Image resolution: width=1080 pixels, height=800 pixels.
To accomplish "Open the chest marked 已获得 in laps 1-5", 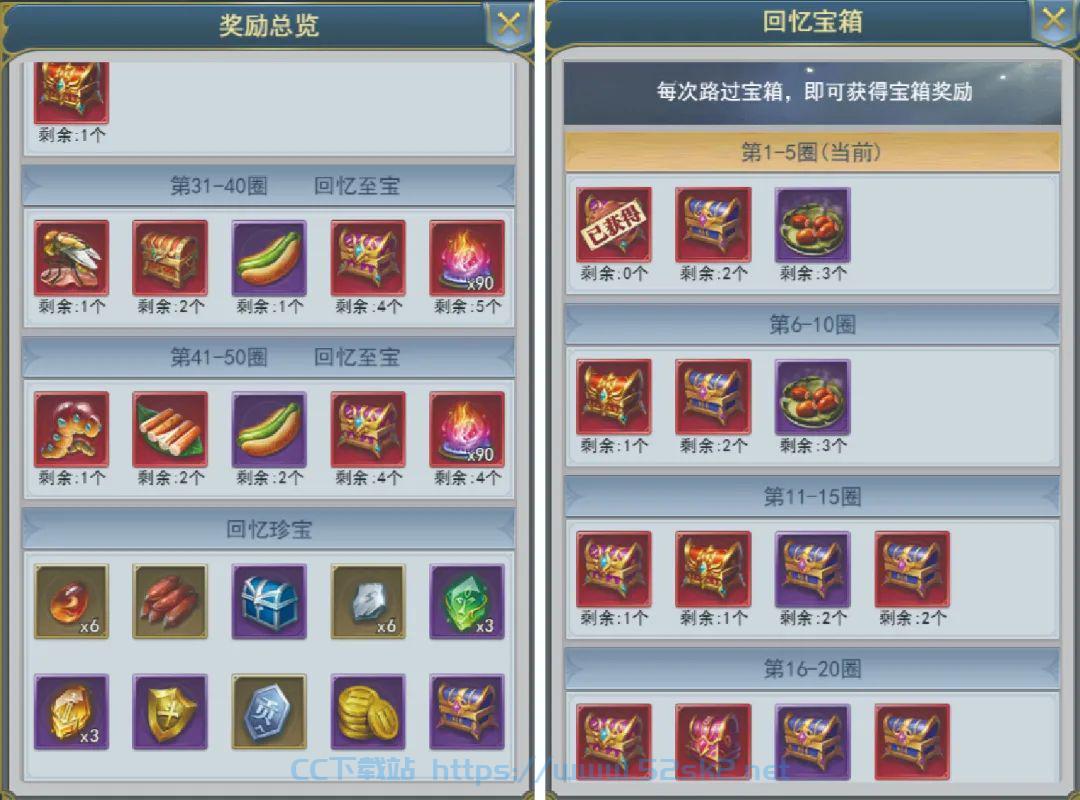I will (614, 225).
